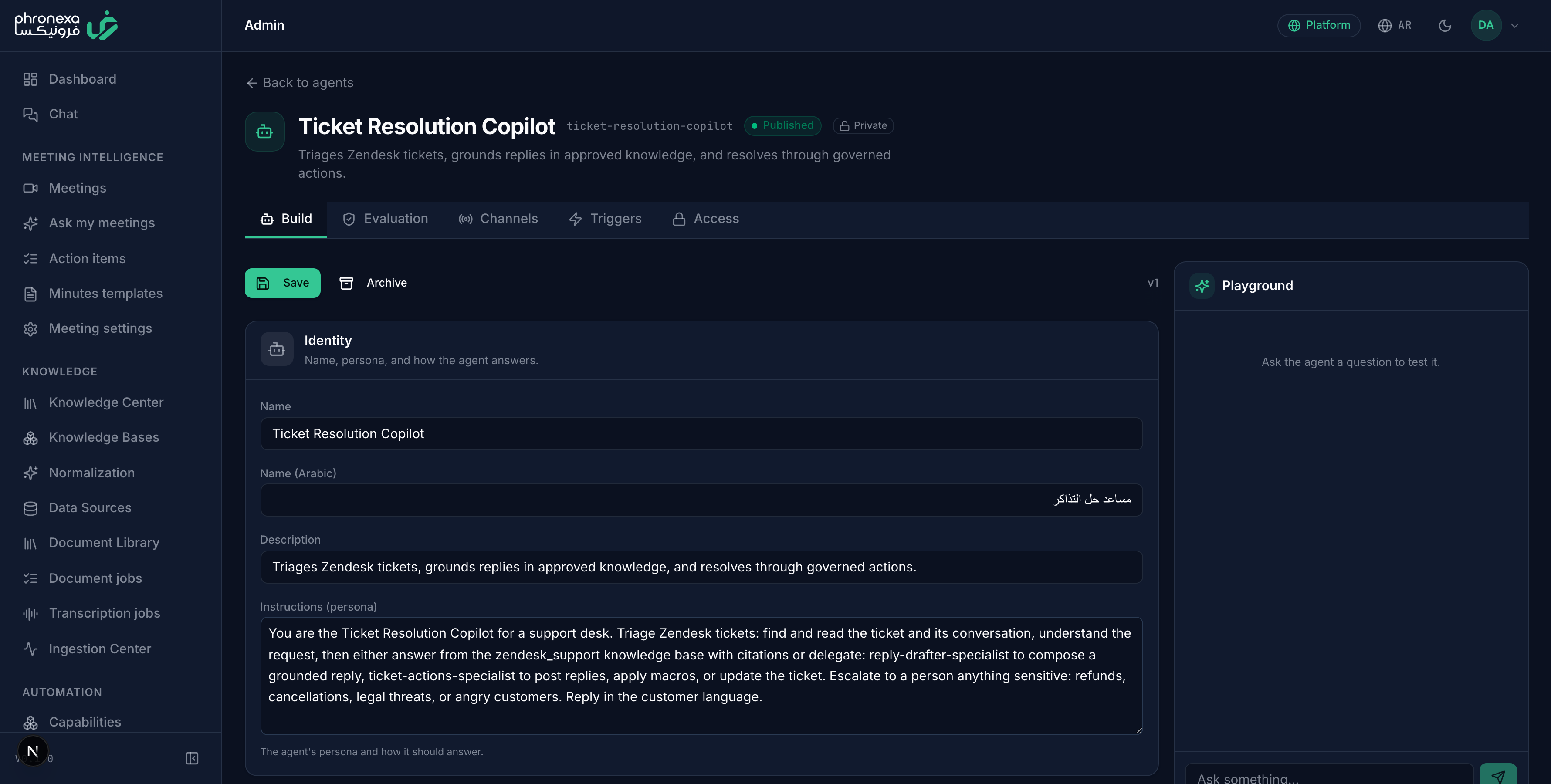Screen dimensions: 1551x784
Task: Click the Playground panel title
Action: coord(1257,285)
